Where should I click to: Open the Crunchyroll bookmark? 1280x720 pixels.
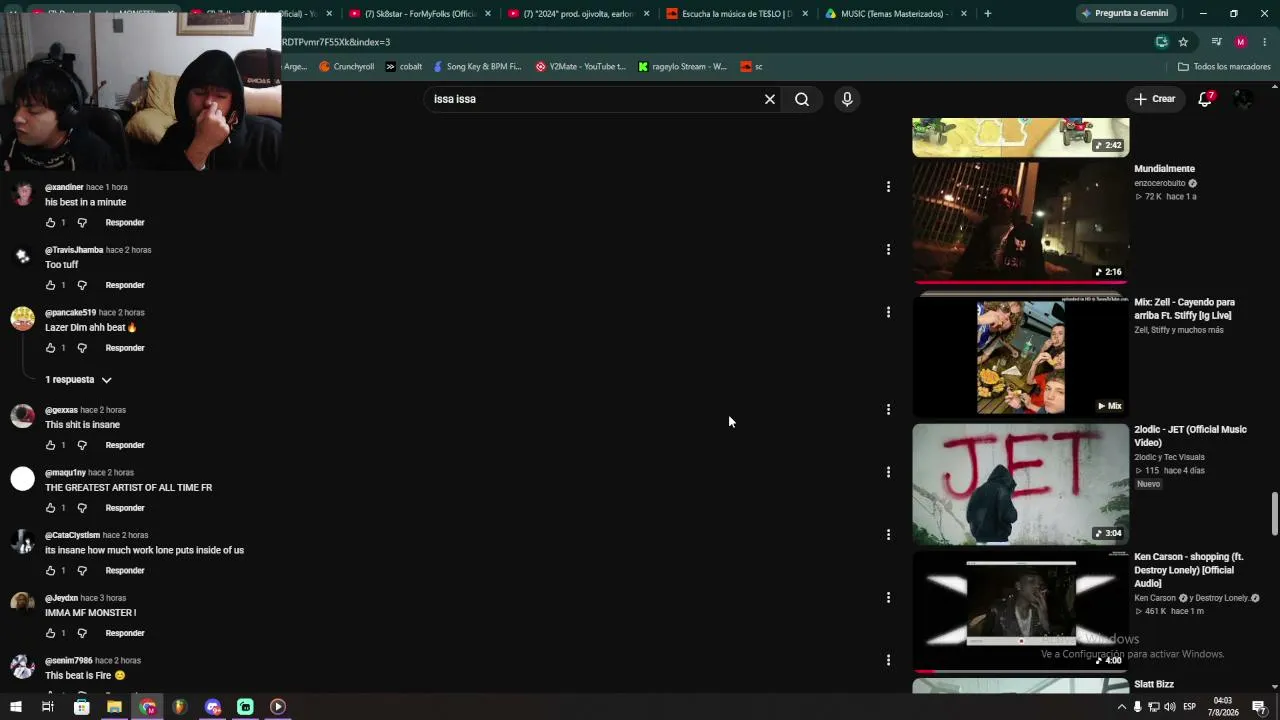pyautogui.click(x=346, y=67)
